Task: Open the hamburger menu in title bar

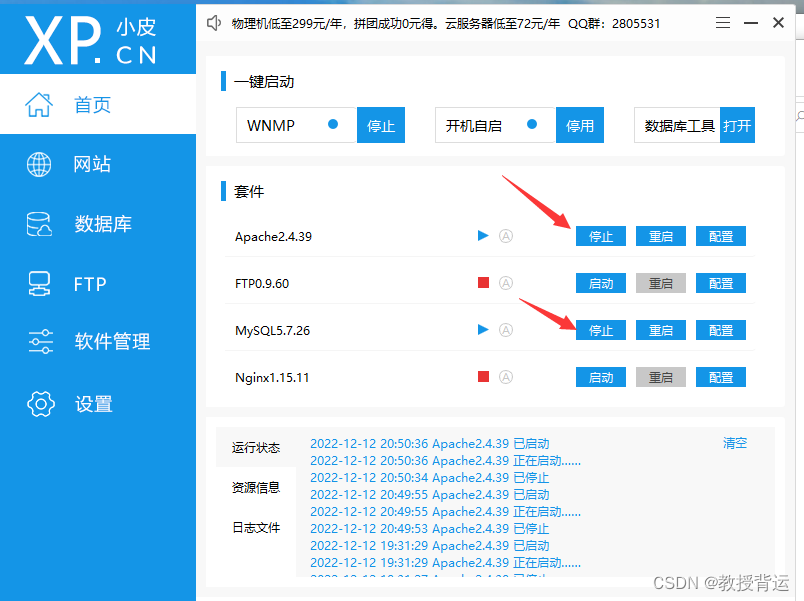Action: pyautogui.click(x=723, y=23)
